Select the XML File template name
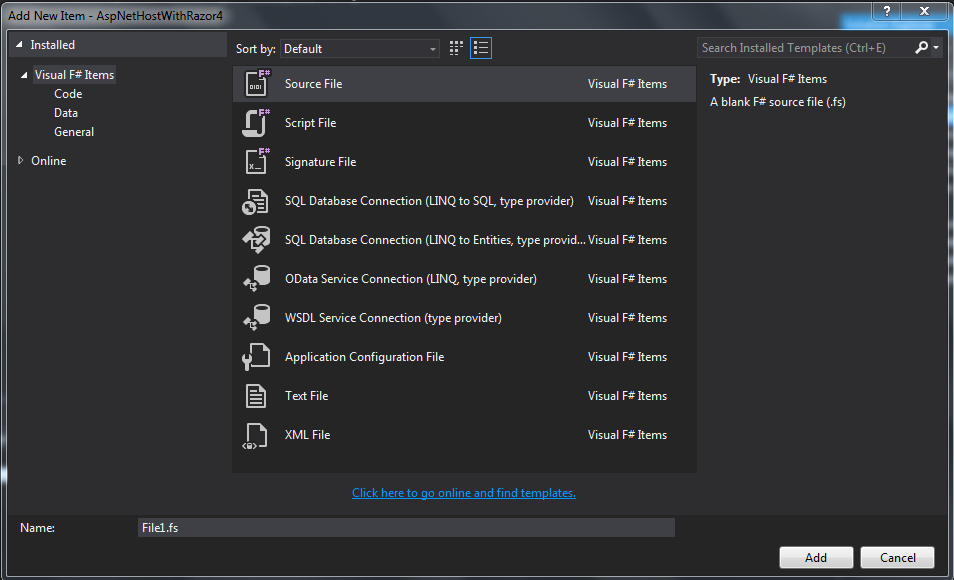954x580 pixels. click(x=307, y=435)
